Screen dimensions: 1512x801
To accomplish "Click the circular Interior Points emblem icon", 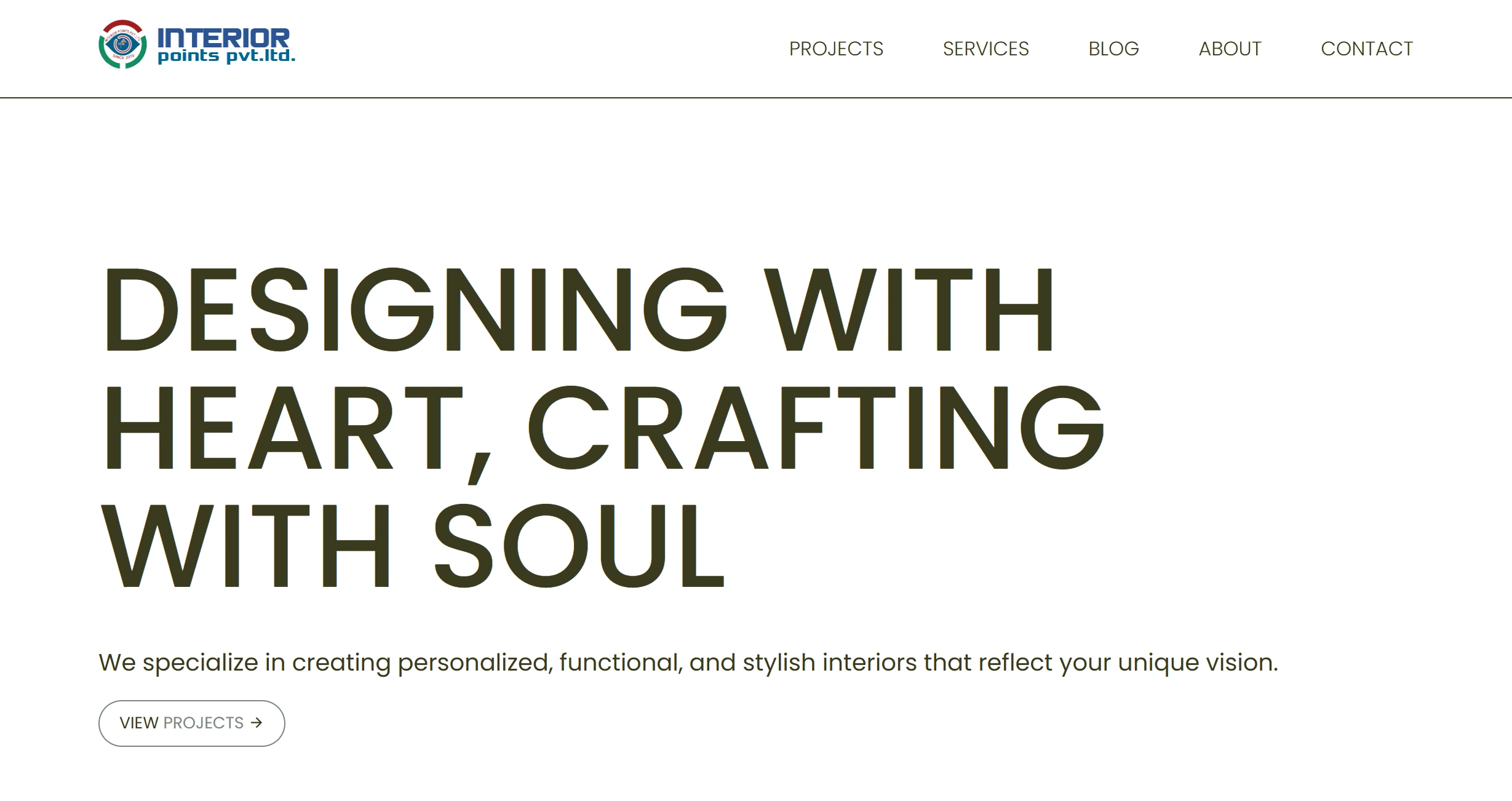I will pyautogui.click(x=122, y=44).
